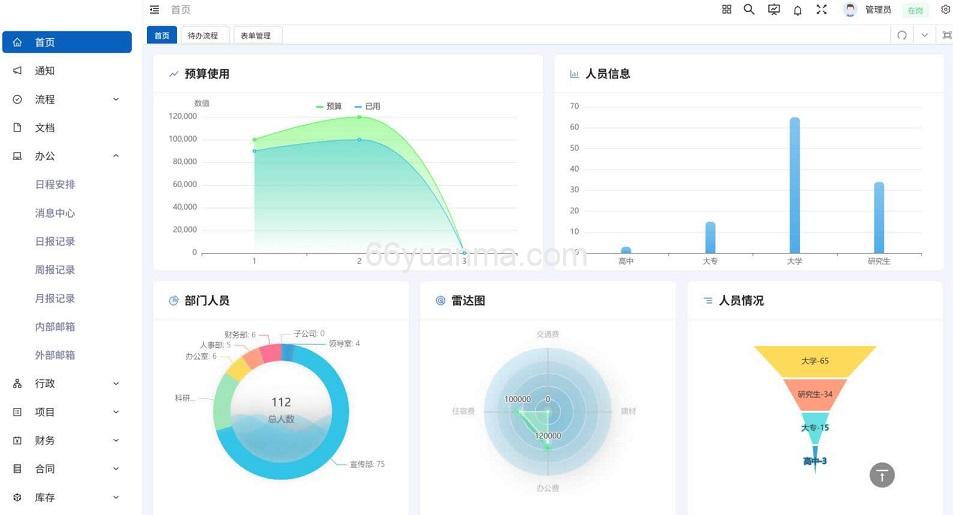Toggle the sidebar collapse hamburger icon
This screenshot has width=953, height=515.
click(154, 10)
